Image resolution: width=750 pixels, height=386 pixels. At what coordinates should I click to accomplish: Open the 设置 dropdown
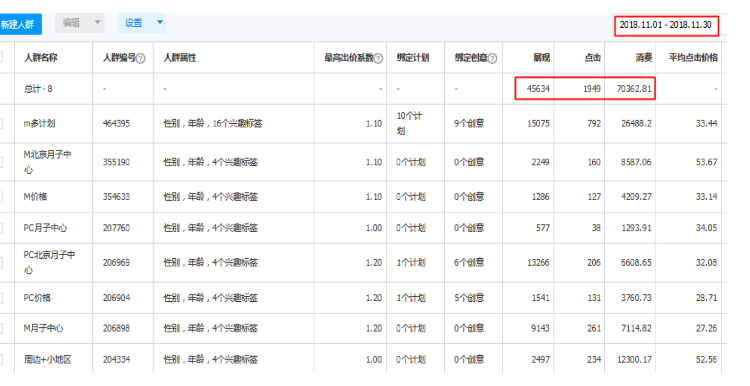142,23
